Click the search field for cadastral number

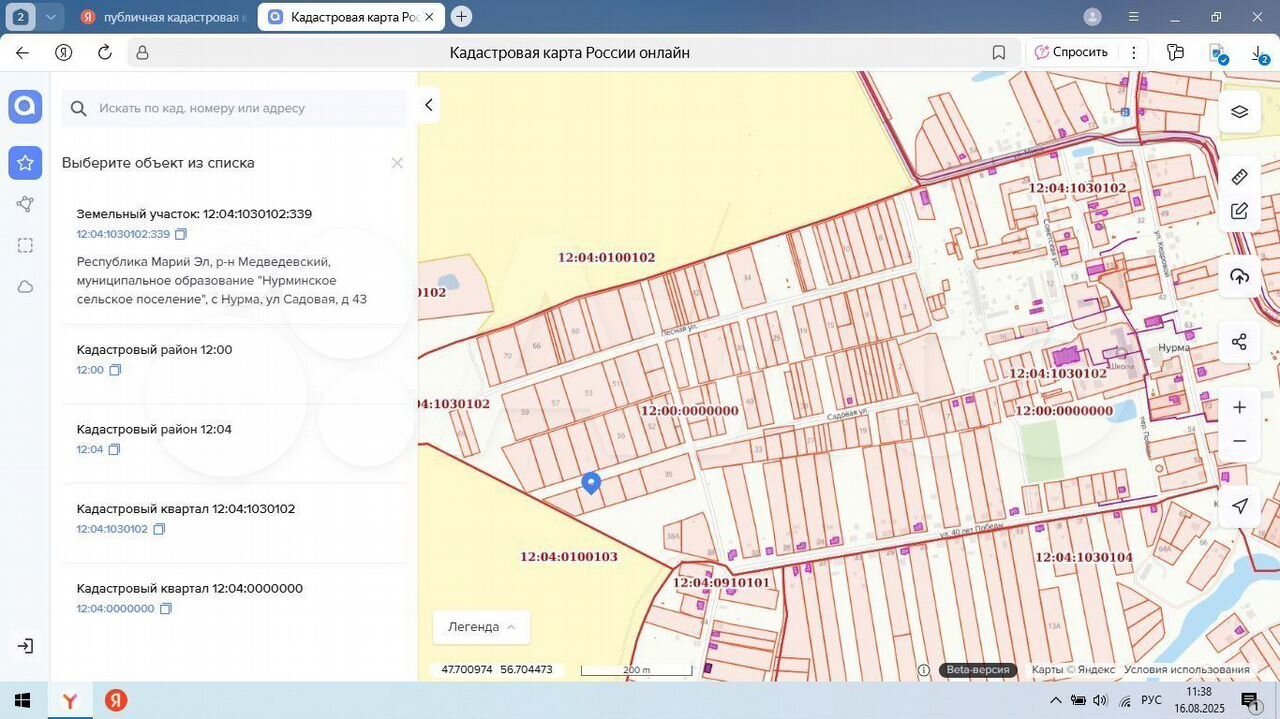point(234,108)
